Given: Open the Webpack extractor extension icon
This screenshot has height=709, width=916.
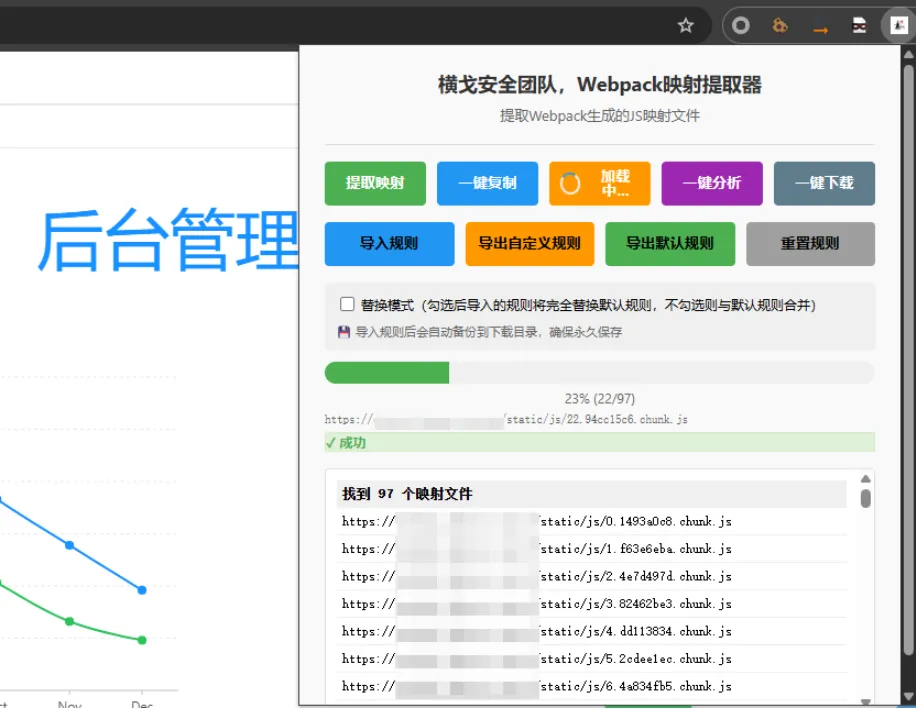Looking at the screenshot, I should pyautogui.click(x=898, y=25).
